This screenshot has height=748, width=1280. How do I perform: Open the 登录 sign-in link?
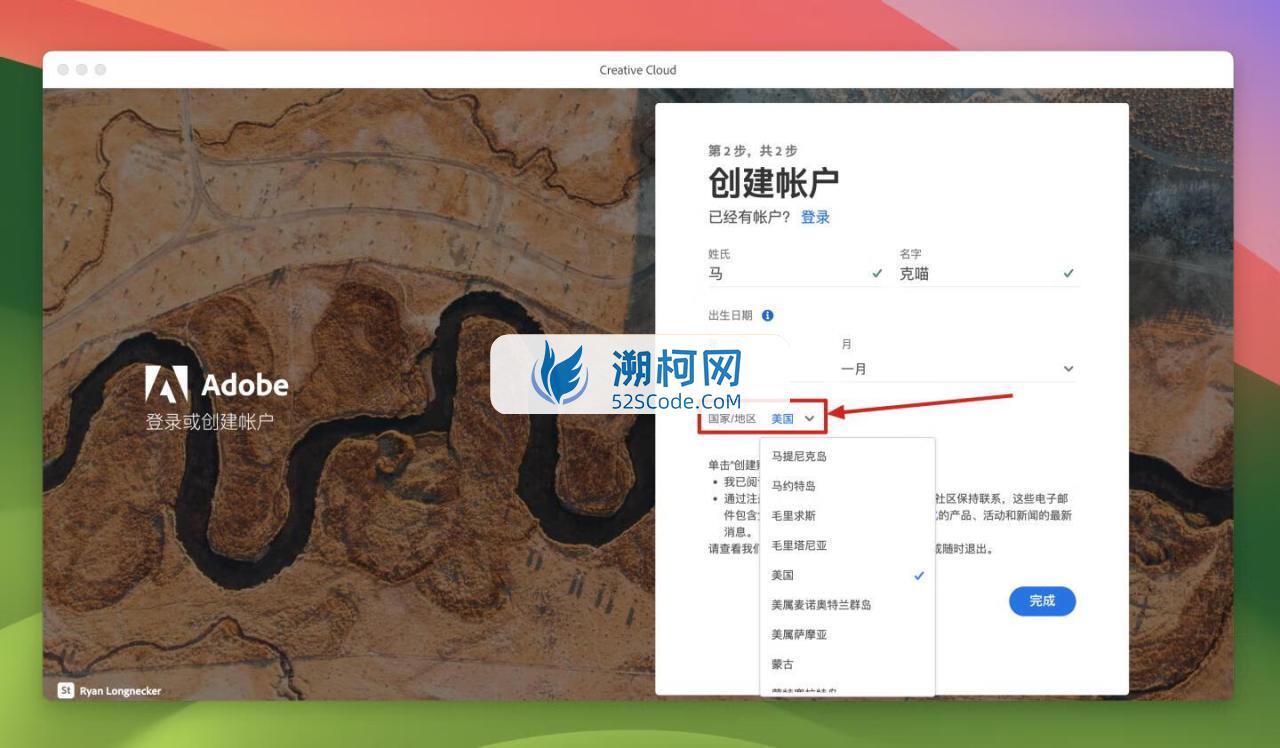[815, 217]
